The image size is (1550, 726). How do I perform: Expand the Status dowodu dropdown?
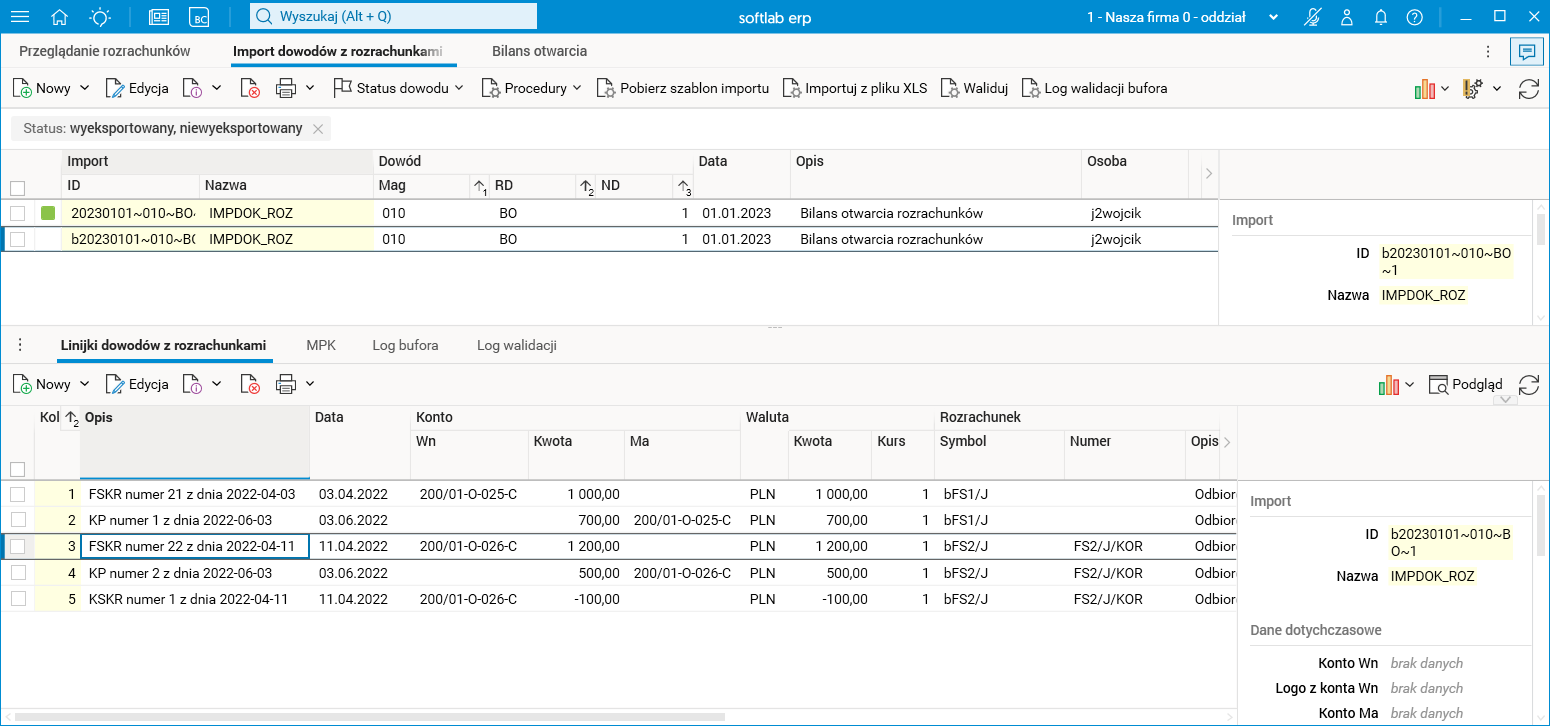tap(399, 88)
